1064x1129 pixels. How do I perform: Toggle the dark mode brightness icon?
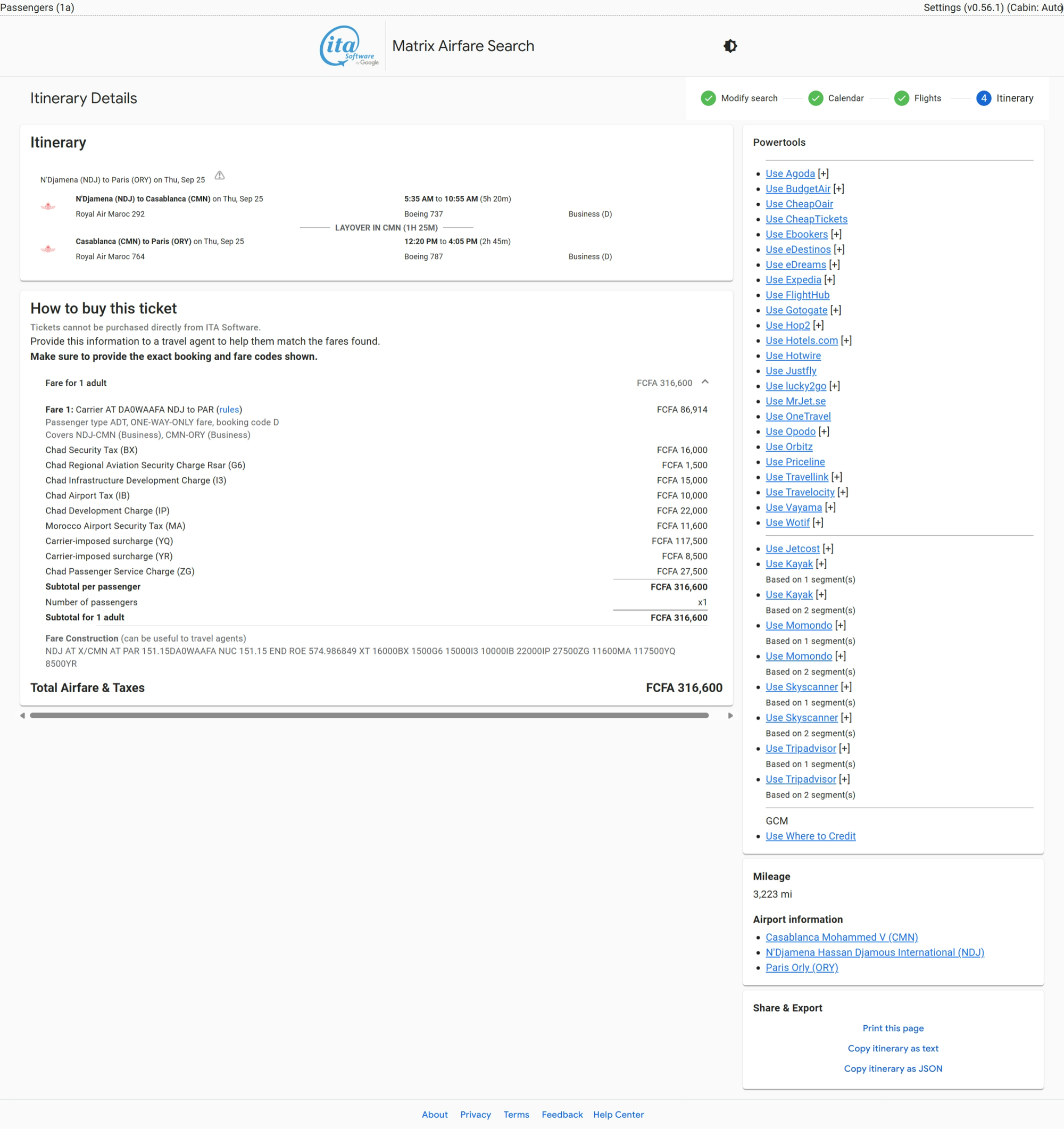730,46
